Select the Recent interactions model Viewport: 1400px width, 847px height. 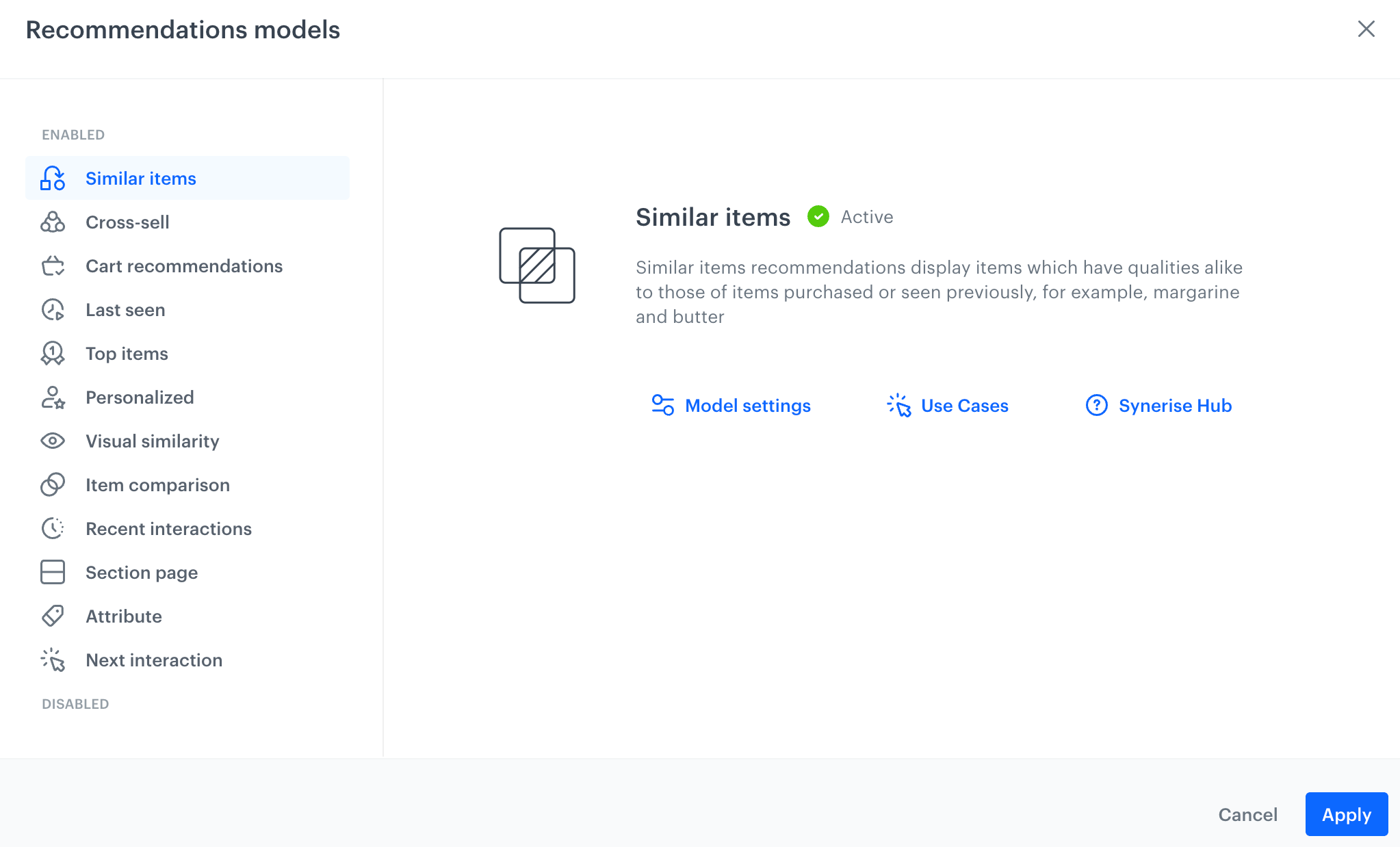(x=168, y=528)
